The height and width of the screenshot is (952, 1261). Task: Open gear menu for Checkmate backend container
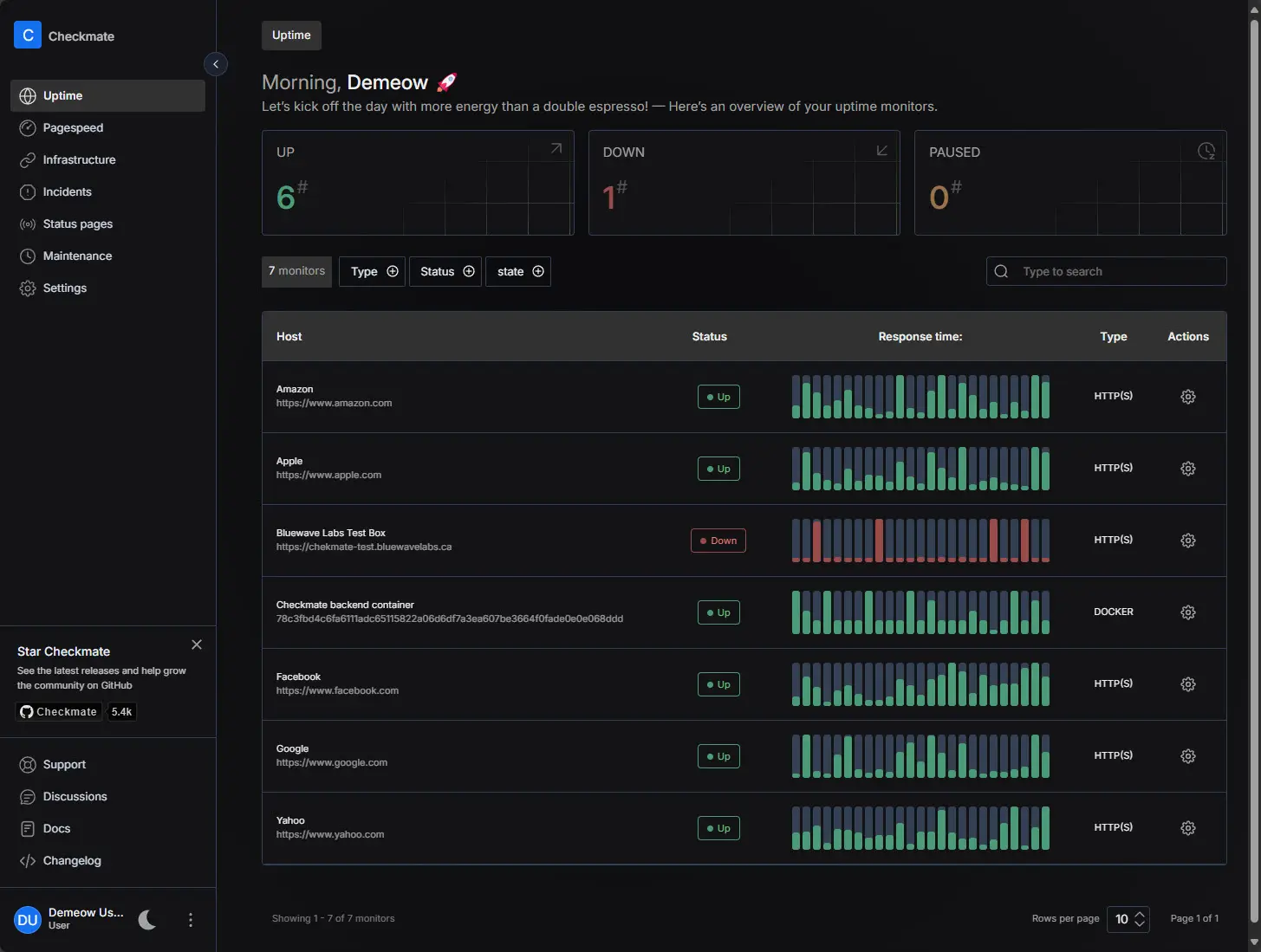(1187, 612)
